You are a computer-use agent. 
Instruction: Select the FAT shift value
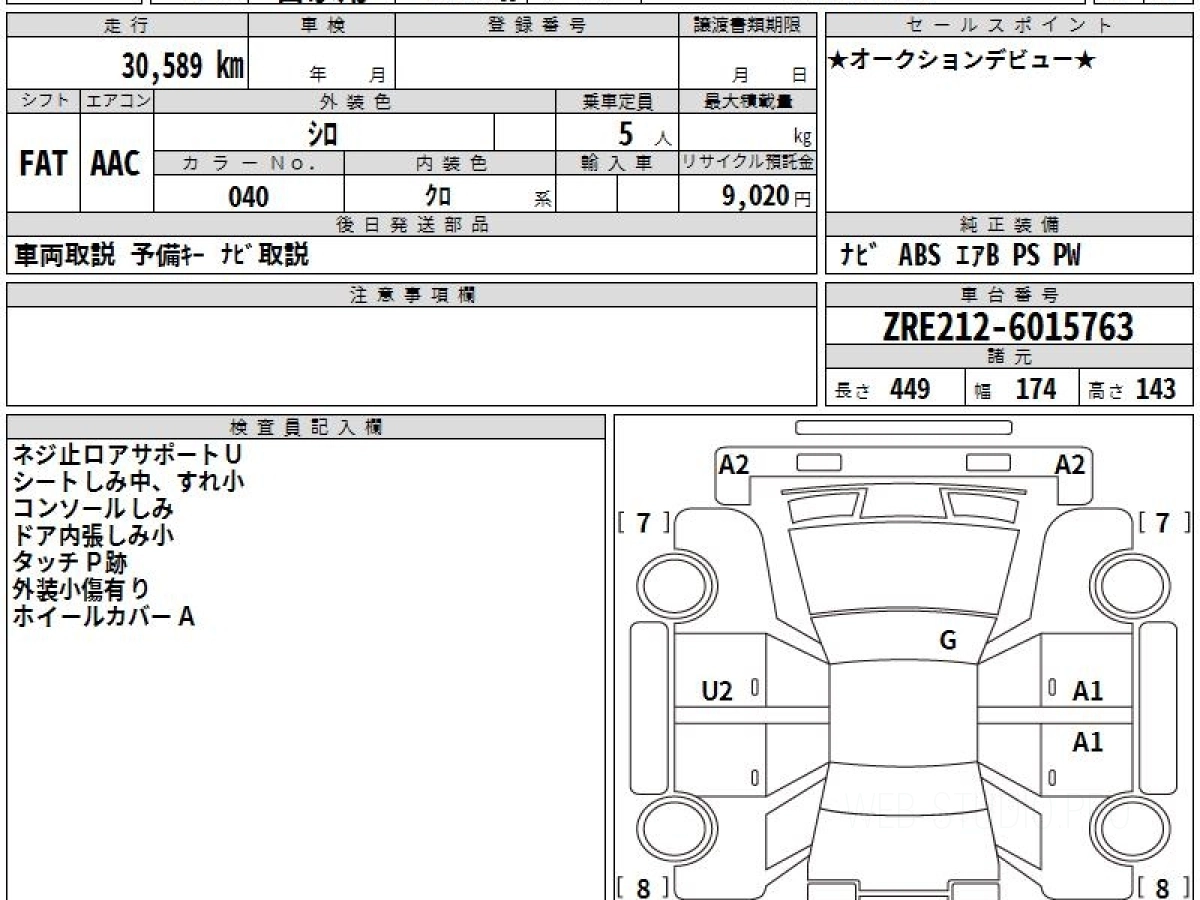click(x=44, y=164)
